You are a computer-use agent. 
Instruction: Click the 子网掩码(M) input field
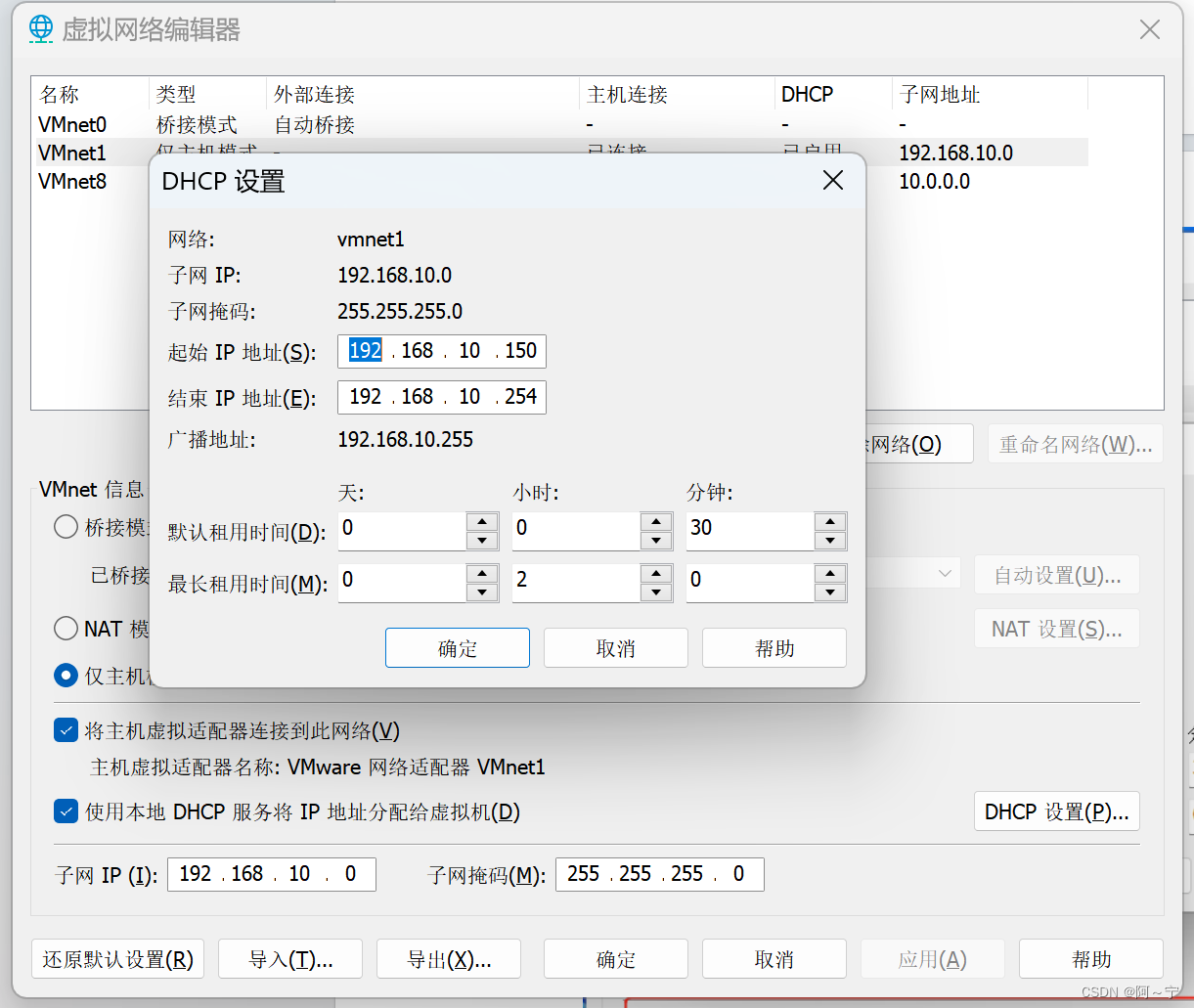point(660,874)
